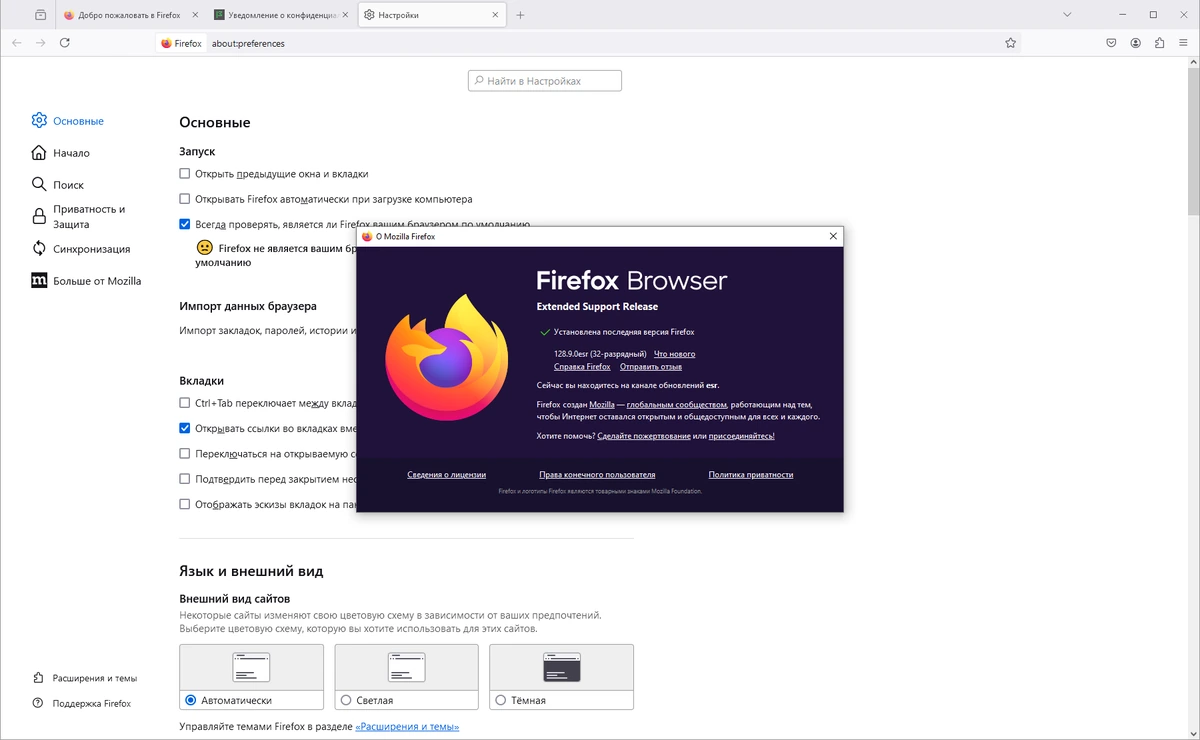Select the automatic theme thumbnail preview
The width and height of the screenshot is (1200, 740).
pyautogui.click(x=251, y=667)
